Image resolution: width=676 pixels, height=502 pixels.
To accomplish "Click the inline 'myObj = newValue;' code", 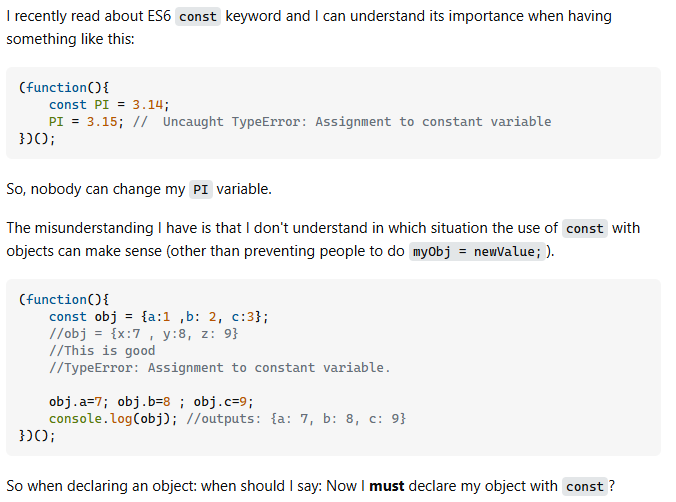I will (478, 251).
